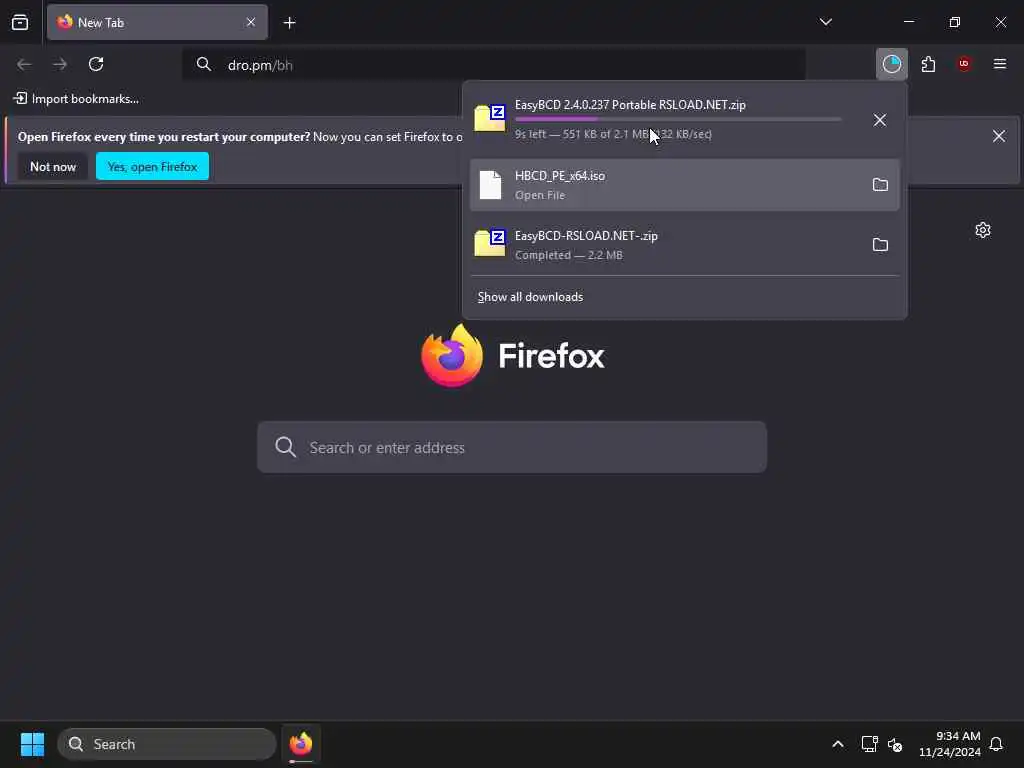Click the HBCD_PE_x64.iso file icon

(490, 185)
